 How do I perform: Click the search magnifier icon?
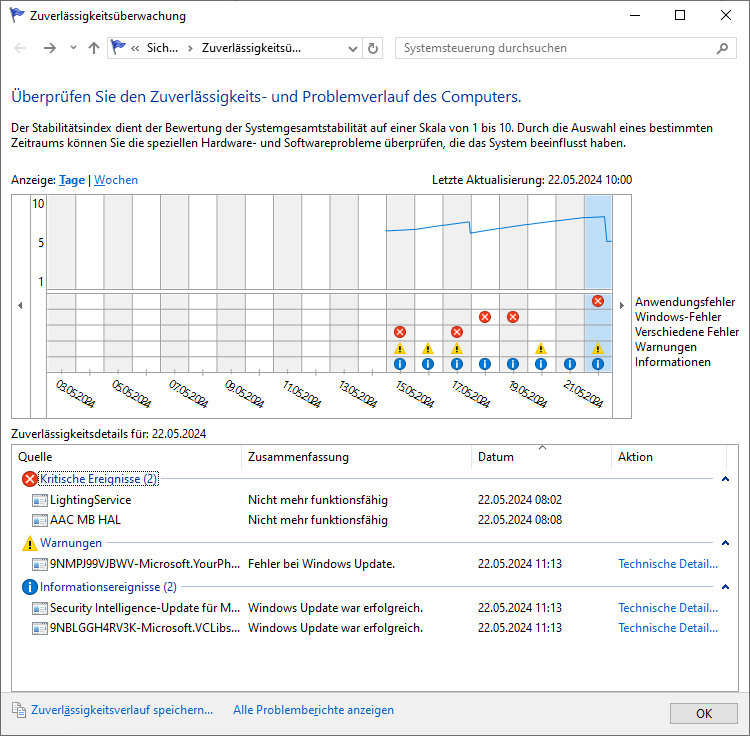[x=723, y=48]
